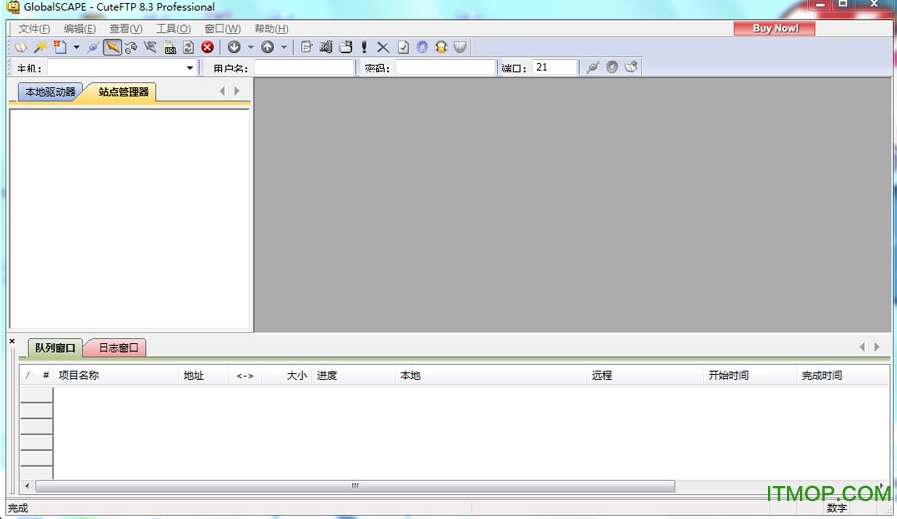This screenshot has height=519, width=897.
Task: Launch the Connection Wizard wand icon
Action: point(40,47)
